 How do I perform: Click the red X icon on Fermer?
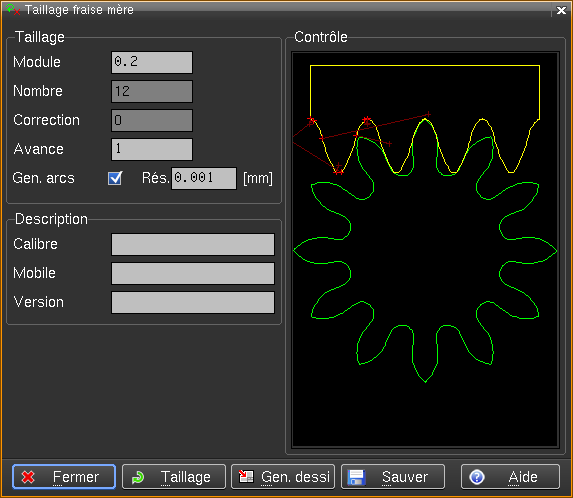[x=28, y=477]
